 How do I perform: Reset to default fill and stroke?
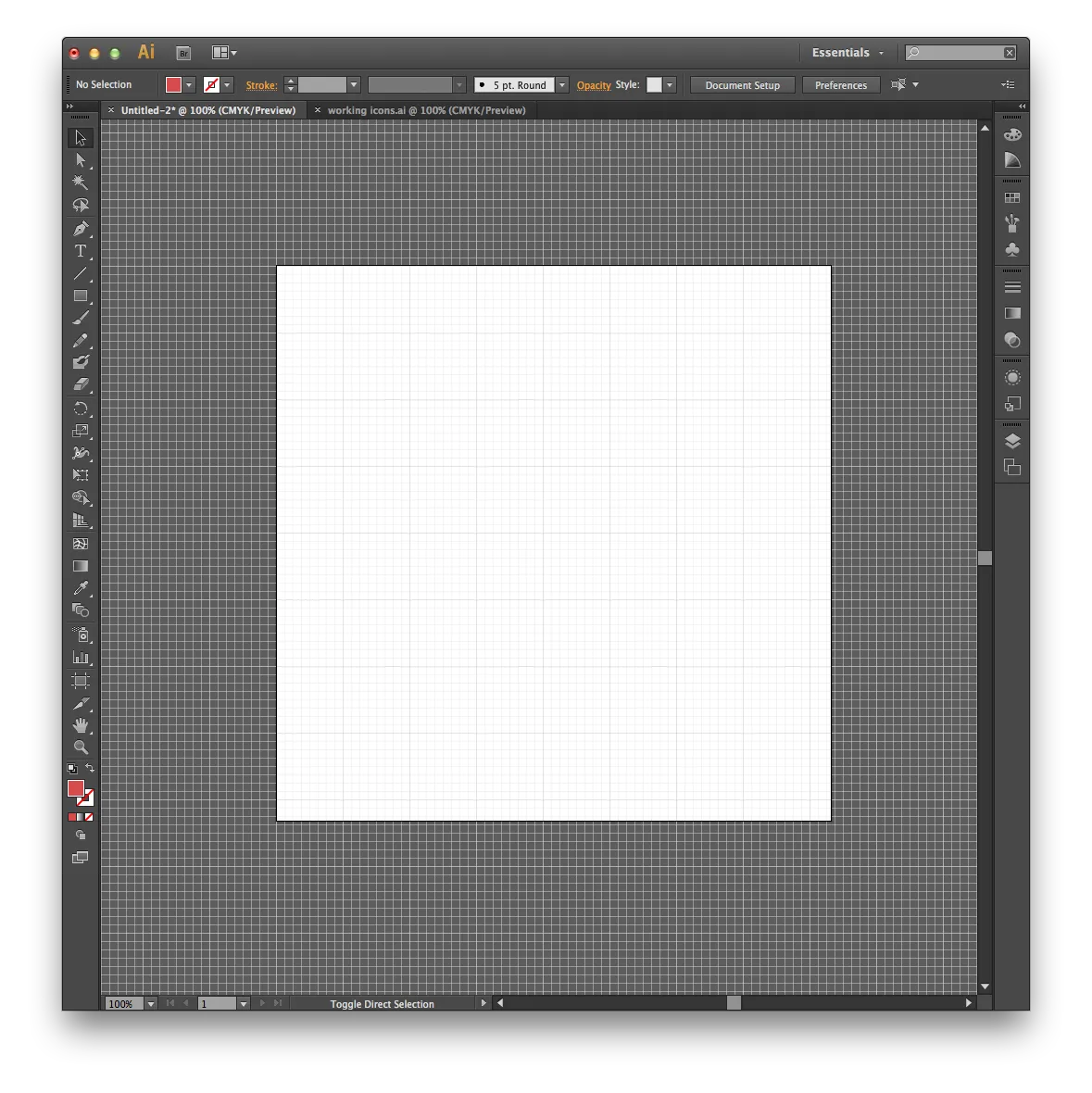[x=71, y=768]
